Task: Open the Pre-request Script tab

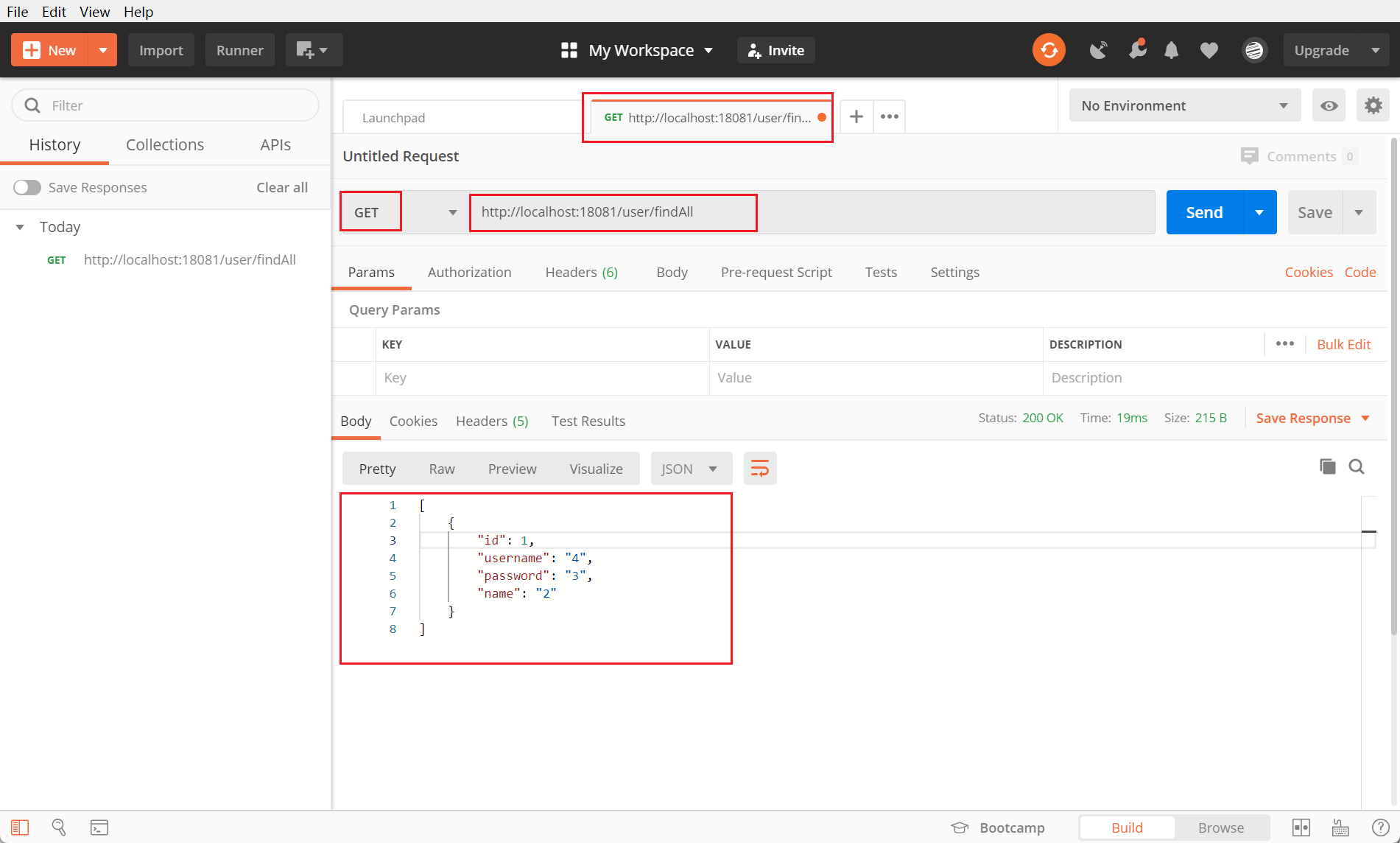Action: pos(776,272)
